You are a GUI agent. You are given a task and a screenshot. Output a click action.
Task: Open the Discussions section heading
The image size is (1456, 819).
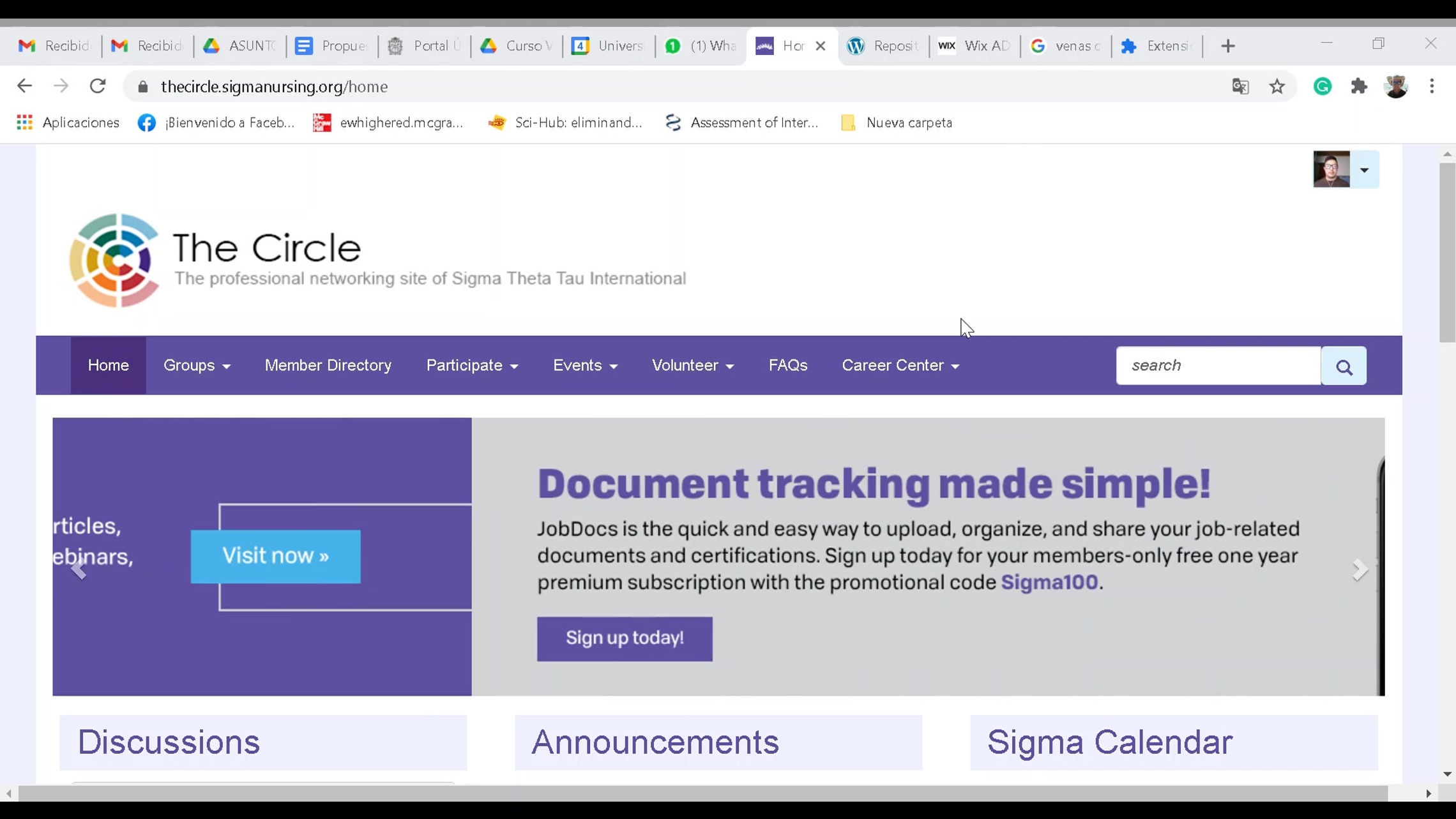169,742
